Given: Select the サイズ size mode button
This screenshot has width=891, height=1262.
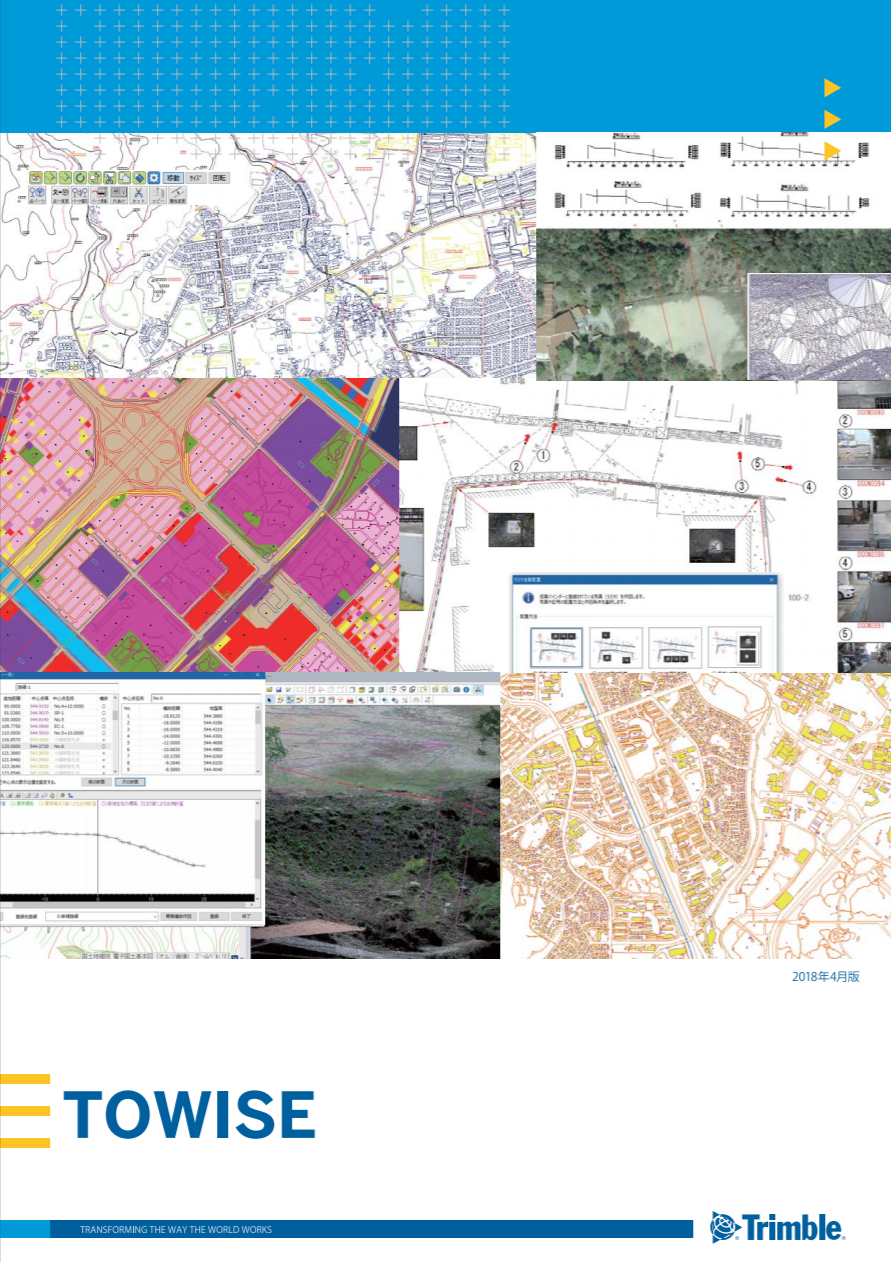Looking at the screenshot, I should tap(196, 178).
